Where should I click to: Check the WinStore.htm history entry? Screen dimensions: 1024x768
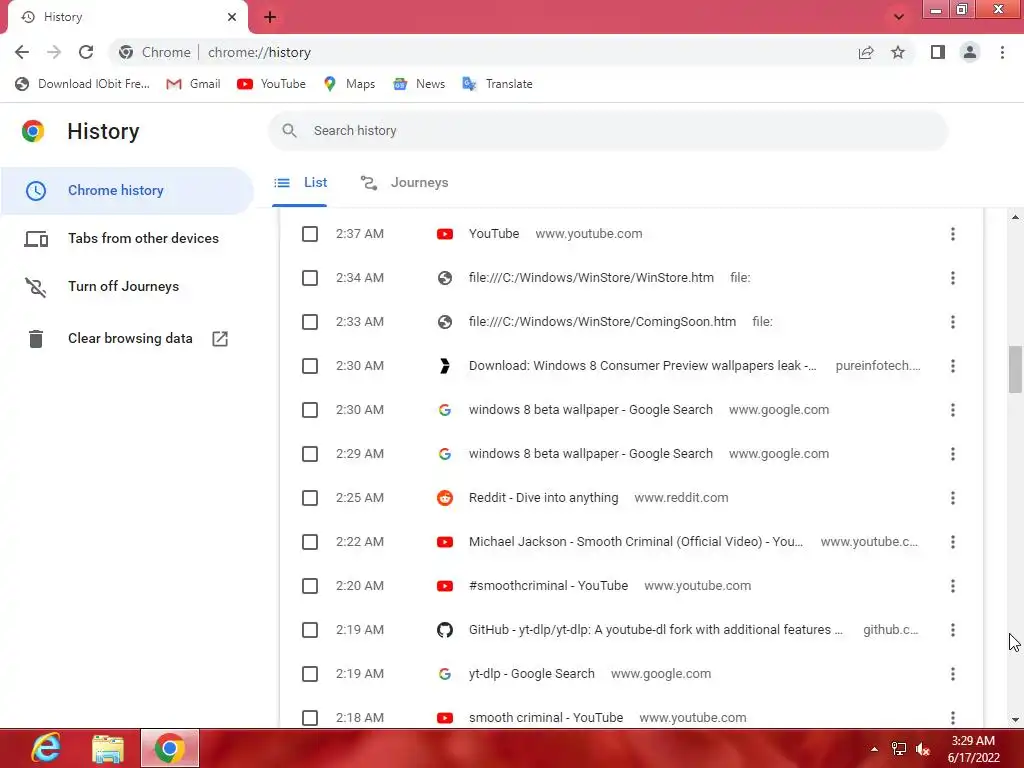[310, 278]
